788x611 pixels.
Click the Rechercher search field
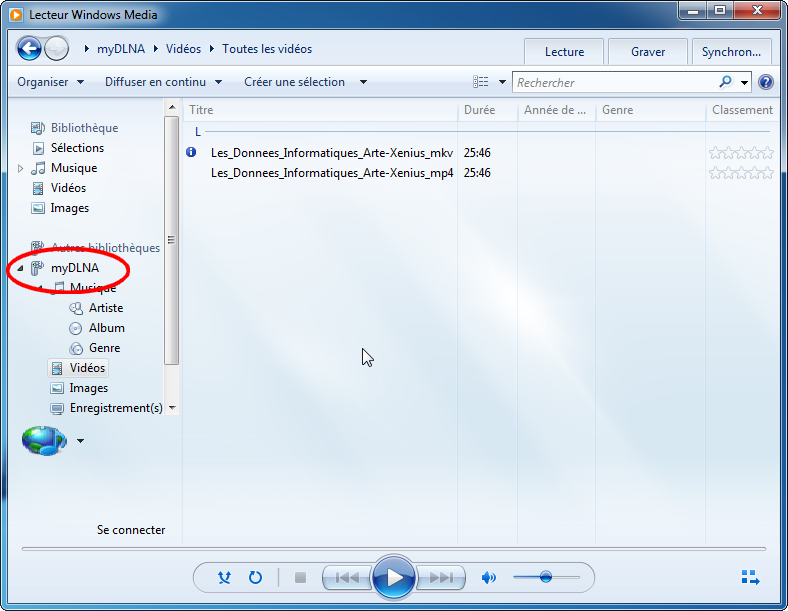point(616,82)
